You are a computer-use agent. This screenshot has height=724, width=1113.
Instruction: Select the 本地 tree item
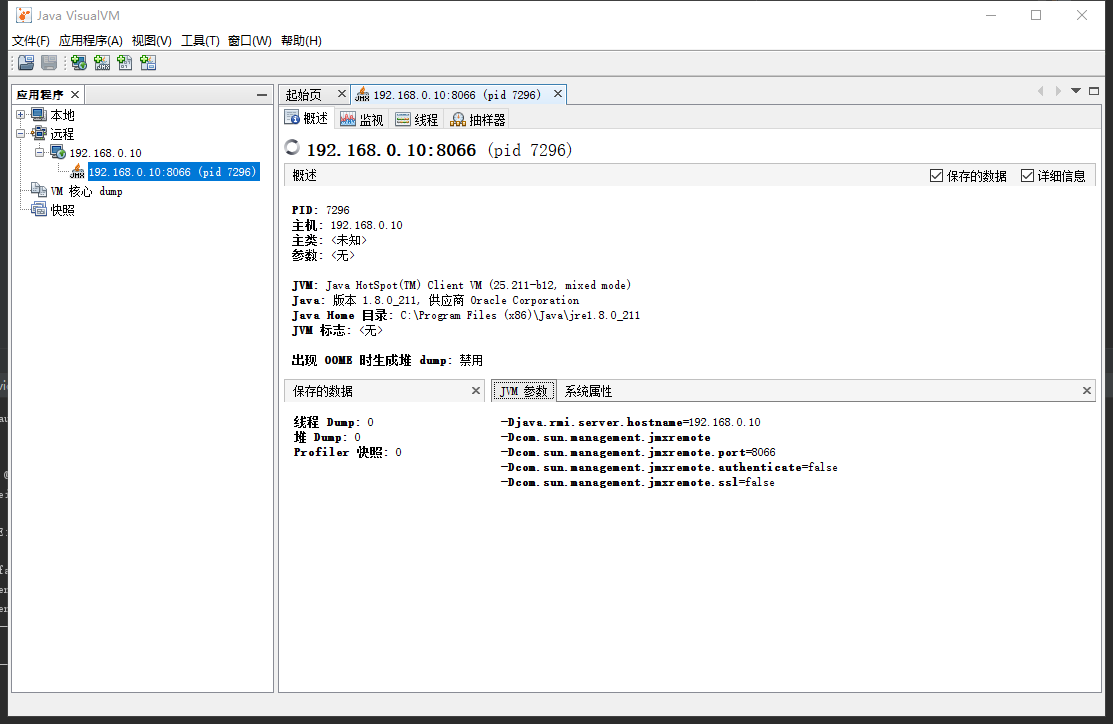coord(62,115)
